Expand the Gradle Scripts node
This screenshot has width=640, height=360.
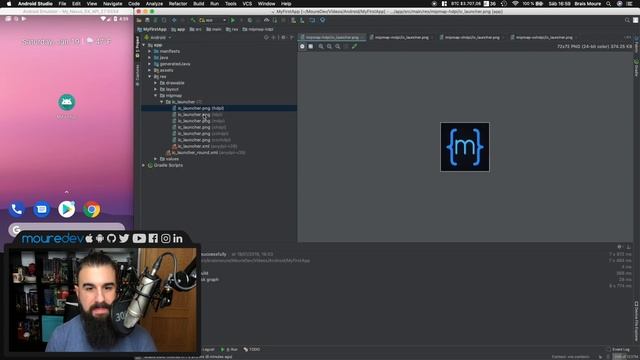[144, 165]
